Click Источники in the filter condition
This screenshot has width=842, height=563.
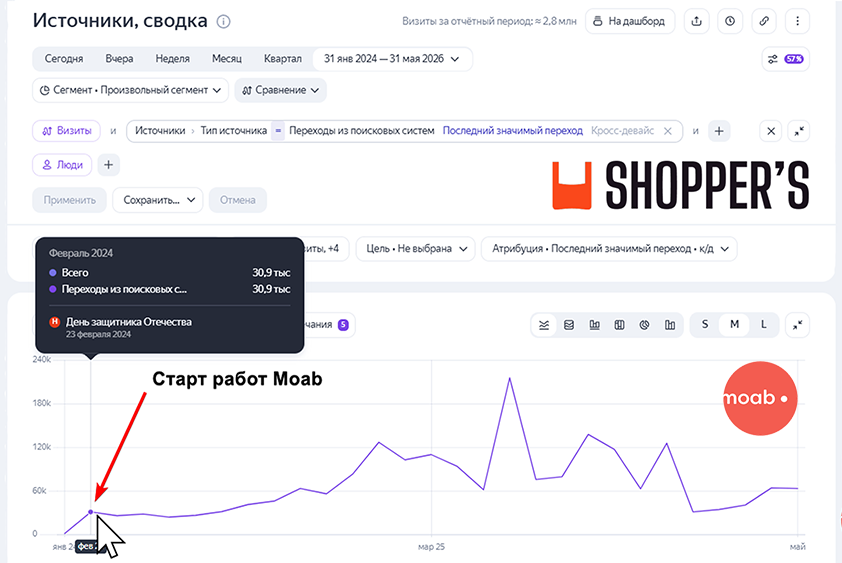(160, 131)
